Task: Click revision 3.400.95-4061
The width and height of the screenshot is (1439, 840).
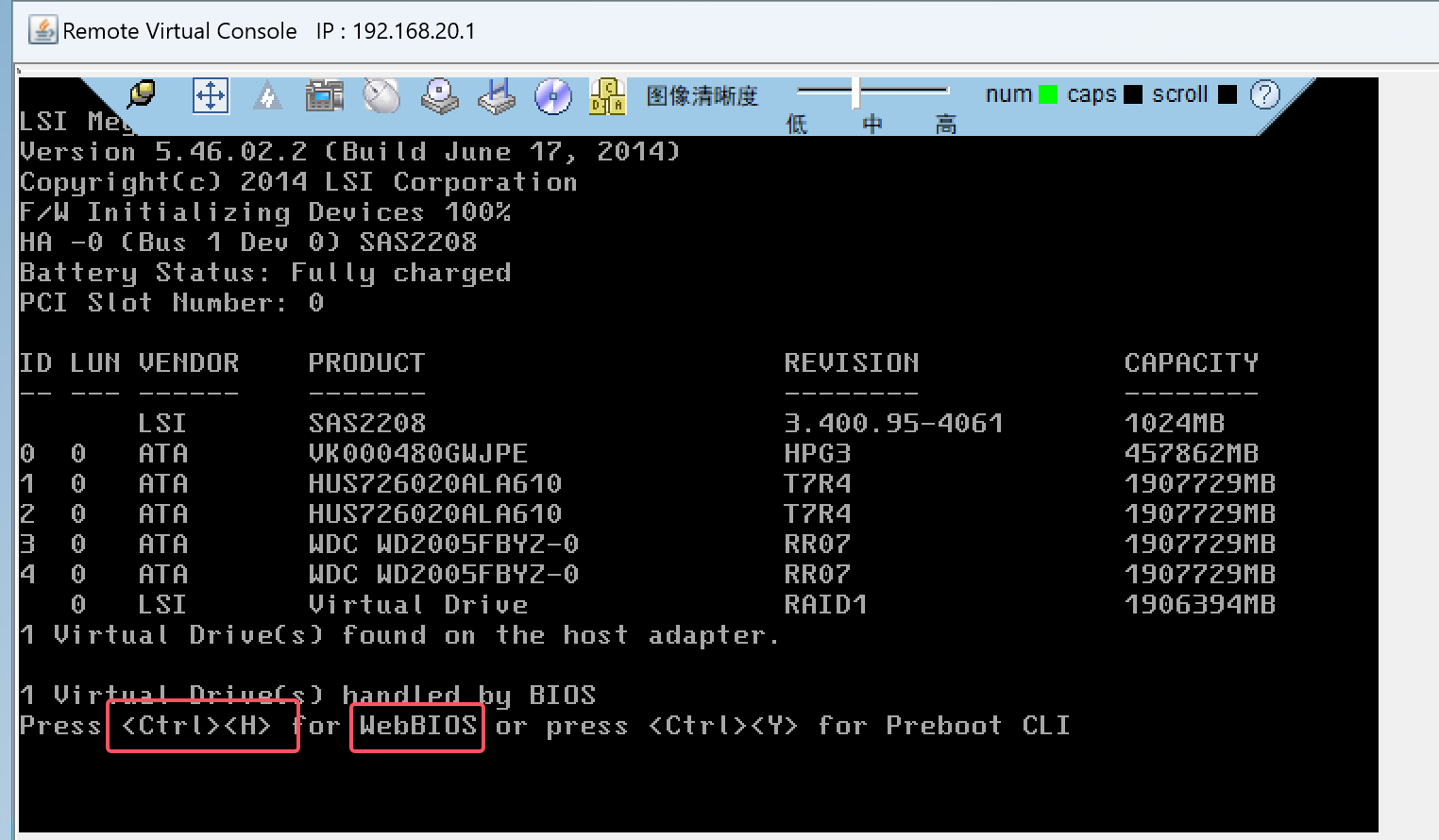Action: coord(893,424)
